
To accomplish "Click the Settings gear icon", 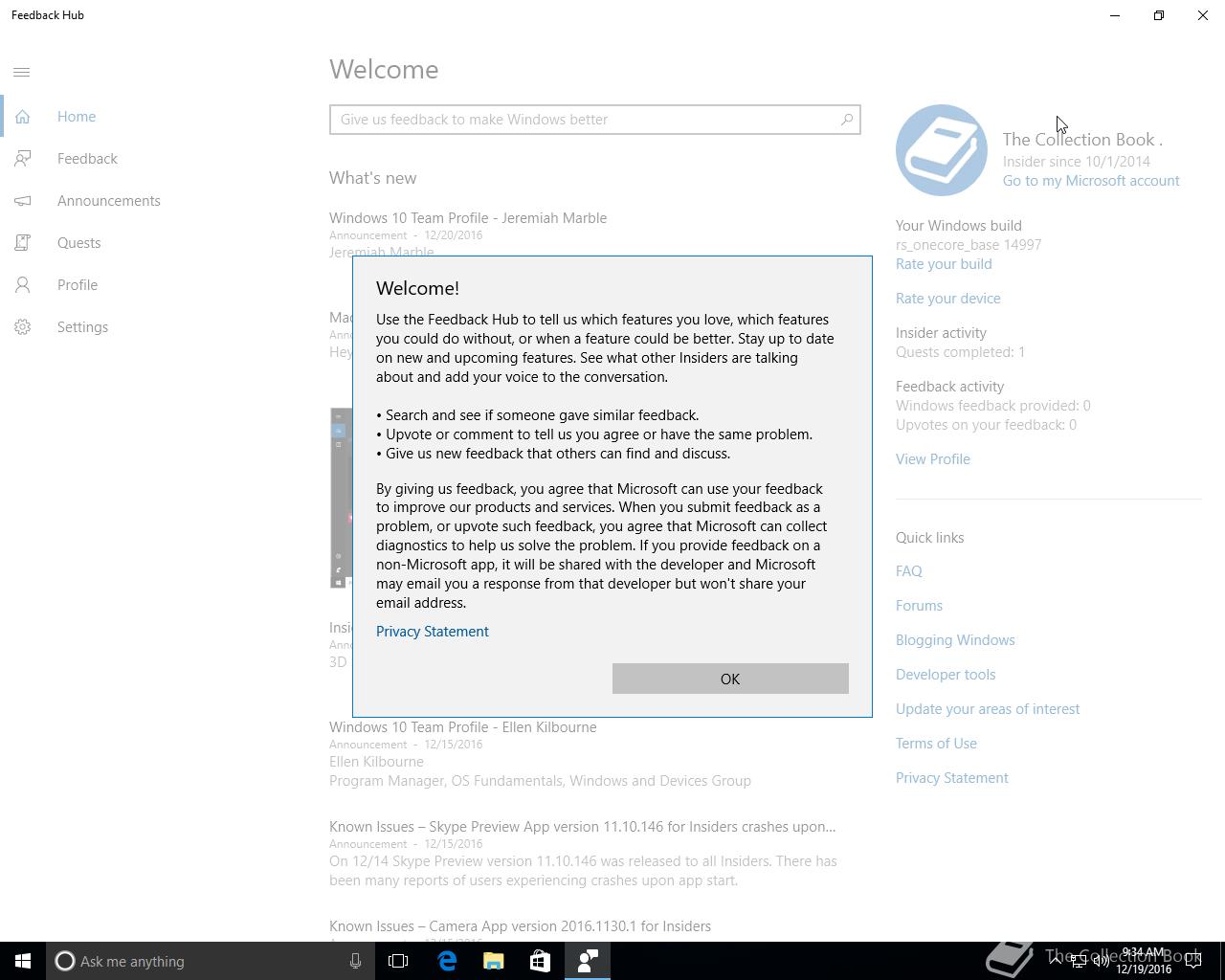I will (x=22, y=327).
